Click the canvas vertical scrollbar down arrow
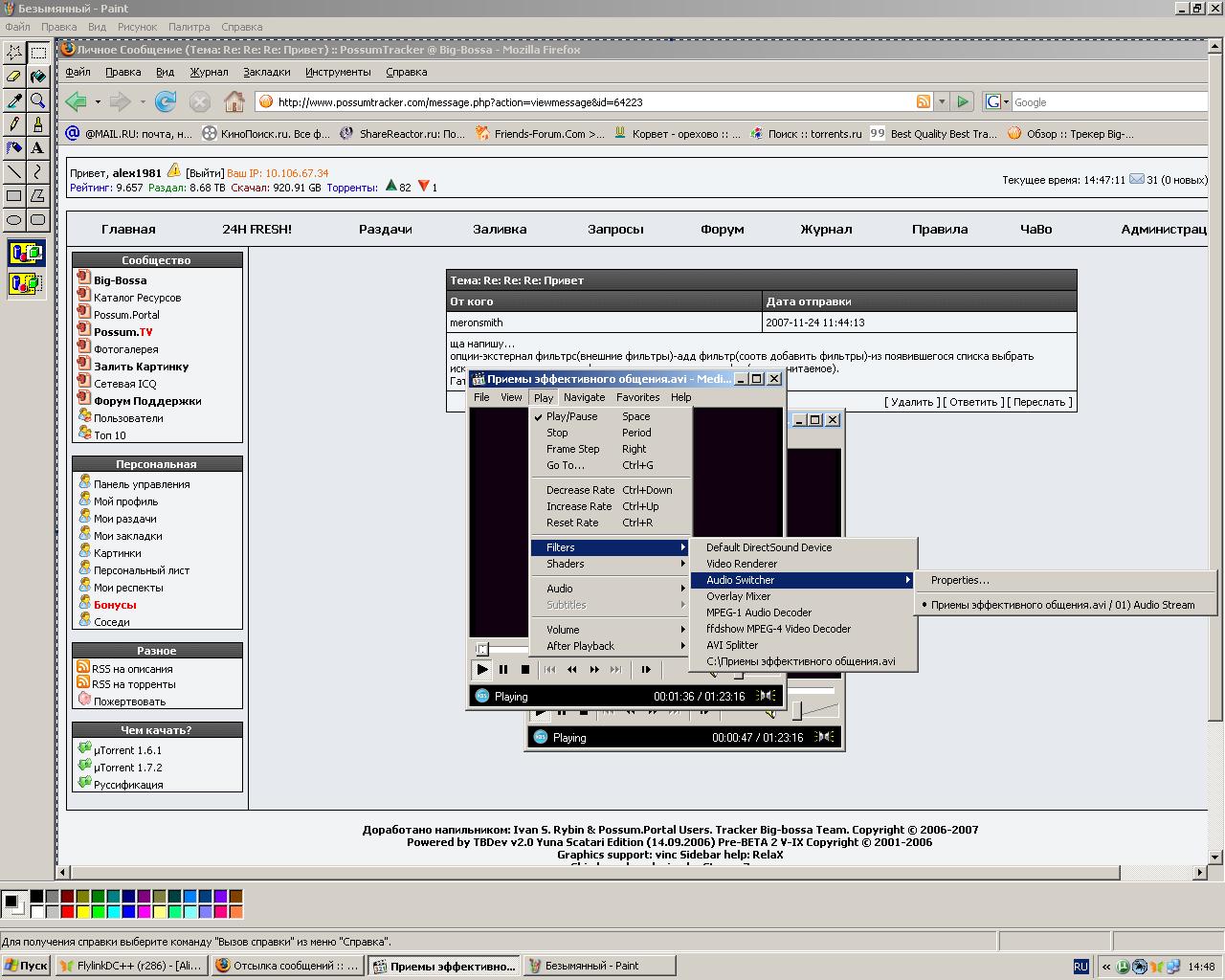This screenshot has height=980, width=1225. pyautogui.click(x=1216, y=857)
